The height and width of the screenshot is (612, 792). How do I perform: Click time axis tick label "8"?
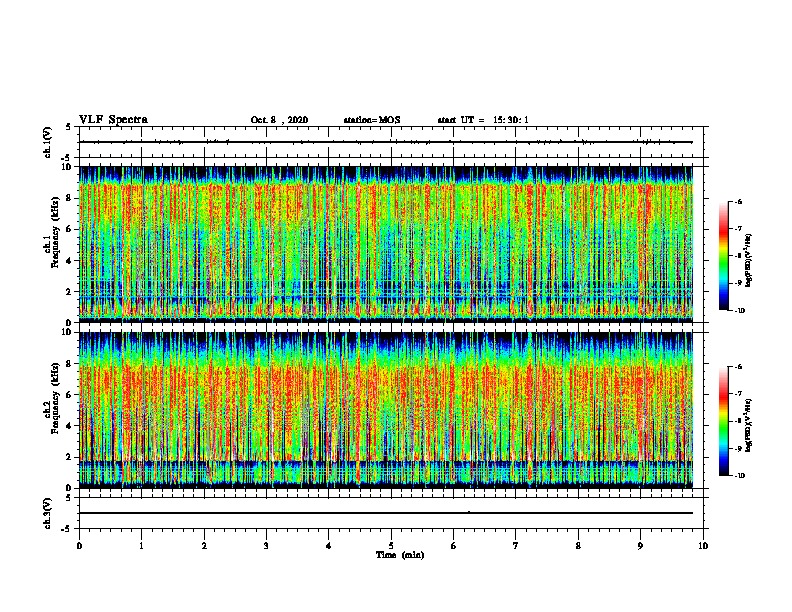[x=578, y=546]
